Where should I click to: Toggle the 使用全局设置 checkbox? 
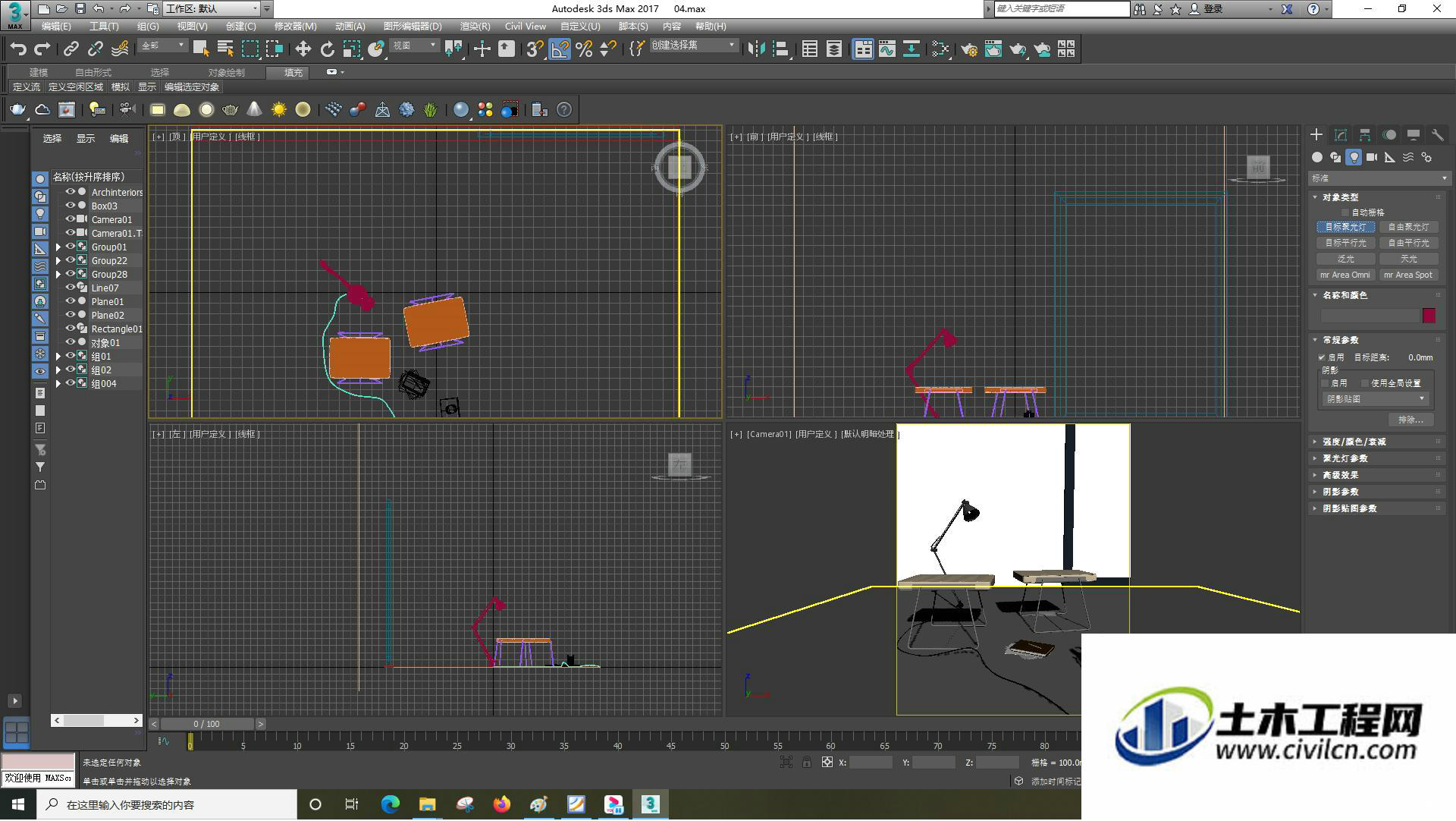tap(1365, 383)
